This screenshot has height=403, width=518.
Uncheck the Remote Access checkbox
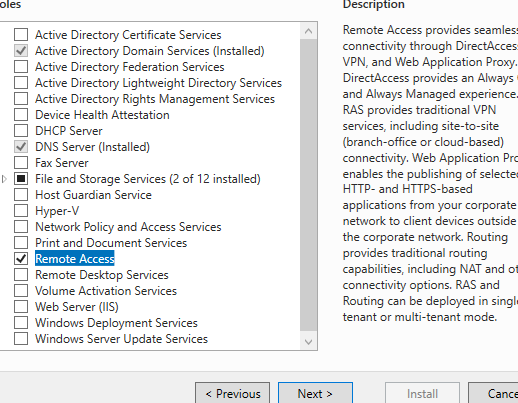pos(21,259)
